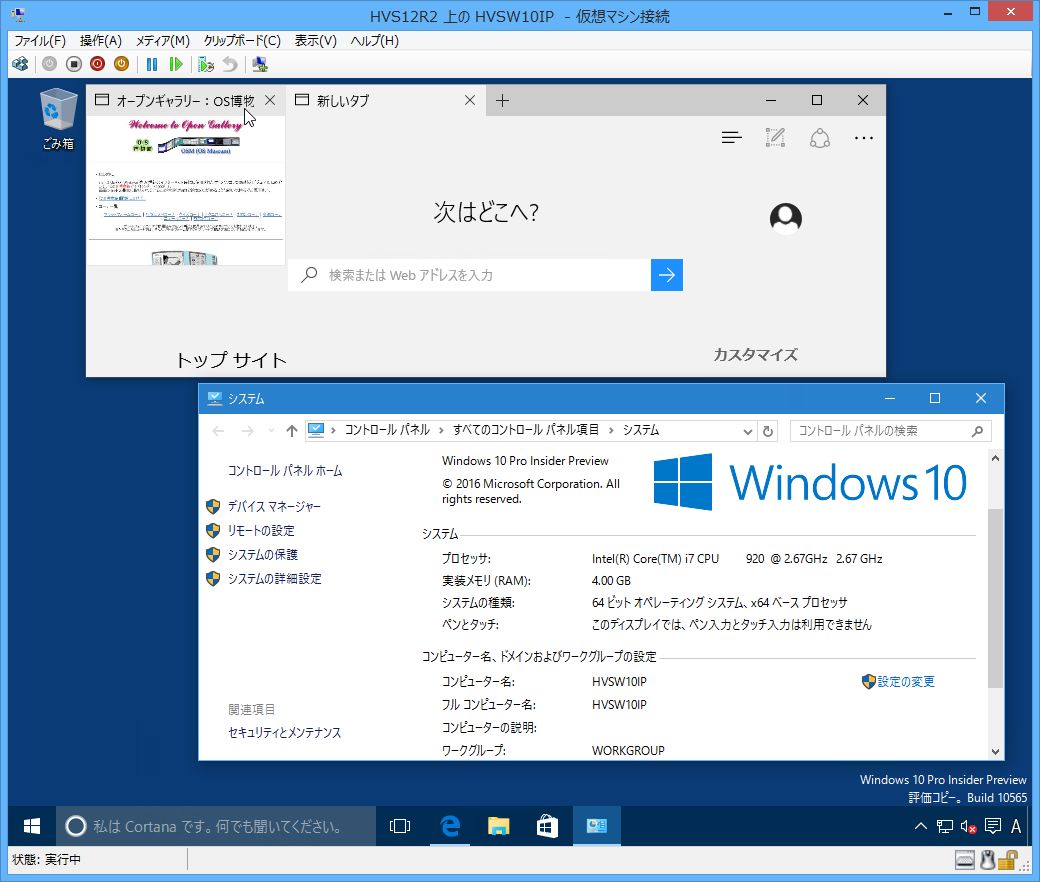
Task: Click the Cortana search box
Action: click(216, 826)
